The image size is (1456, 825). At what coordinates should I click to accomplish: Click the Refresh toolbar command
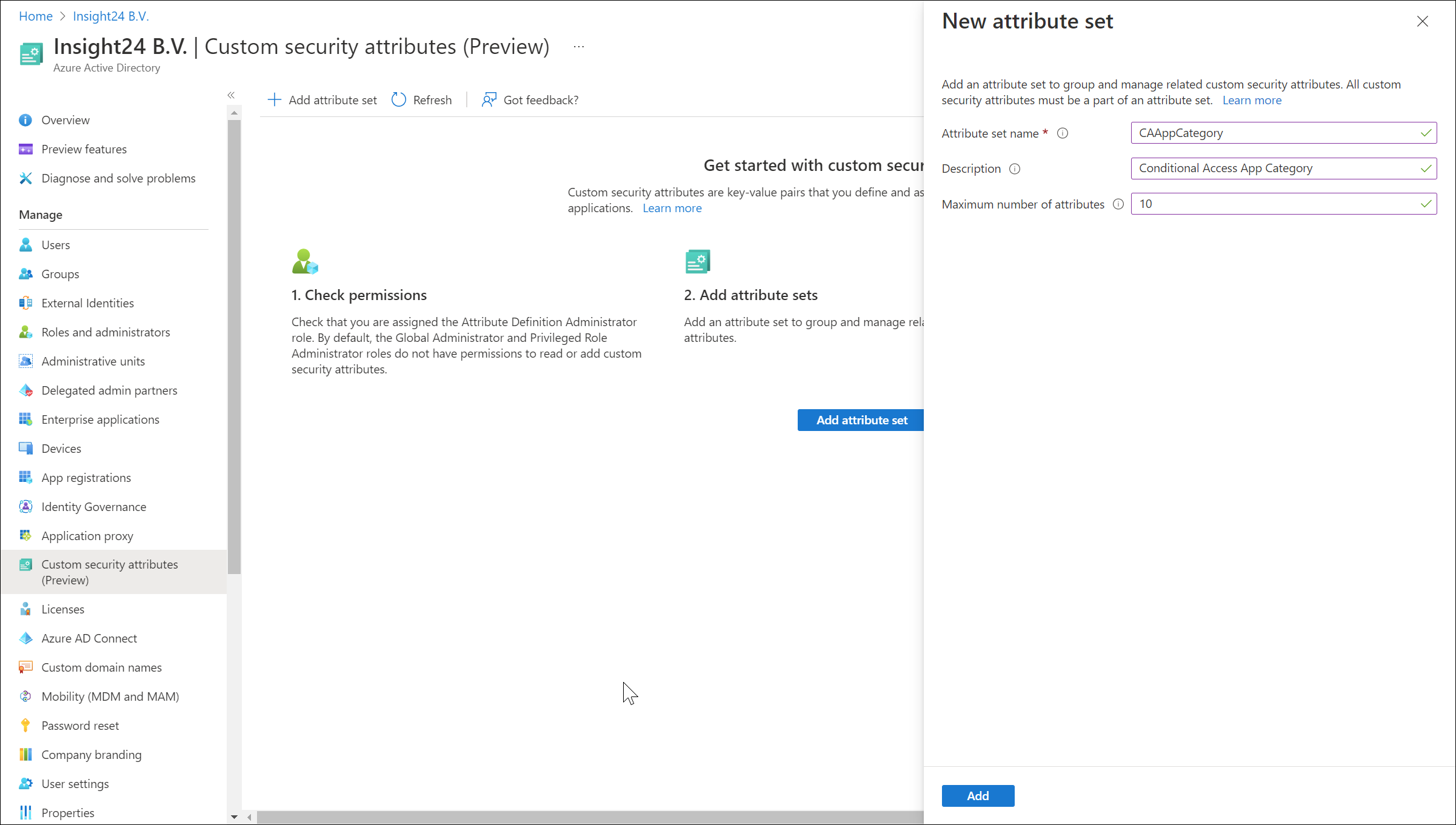click(422, 100)
